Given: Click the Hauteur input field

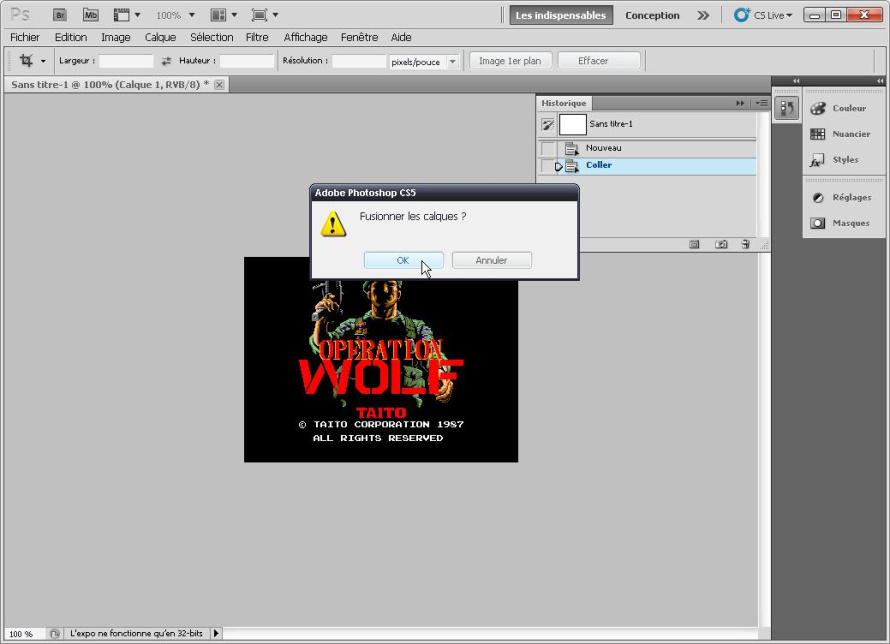Looking at the screenshot, I should [x=246, y=61].
